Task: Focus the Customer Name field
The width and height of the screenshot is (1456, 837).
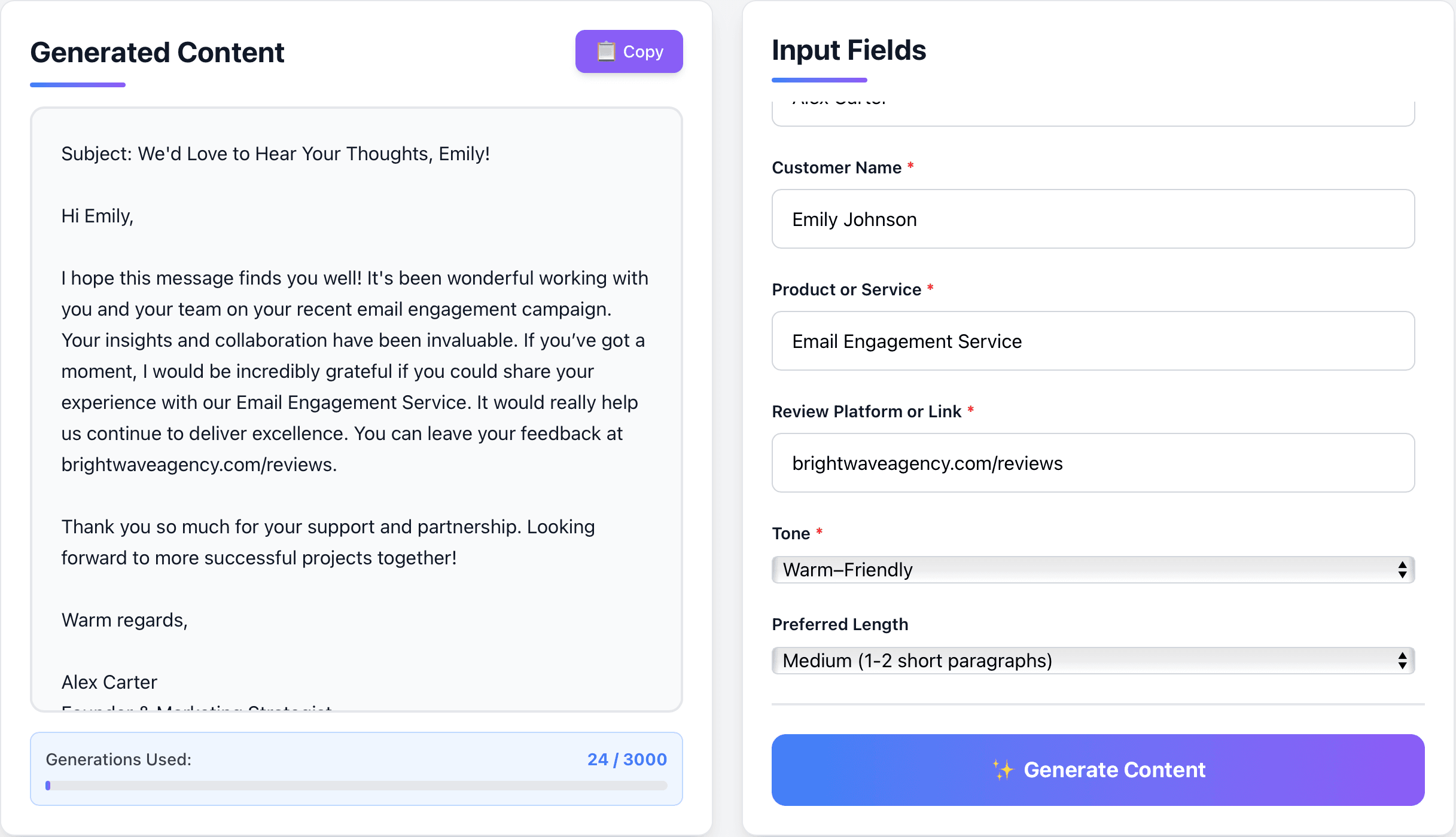Action: (1093, 219)
